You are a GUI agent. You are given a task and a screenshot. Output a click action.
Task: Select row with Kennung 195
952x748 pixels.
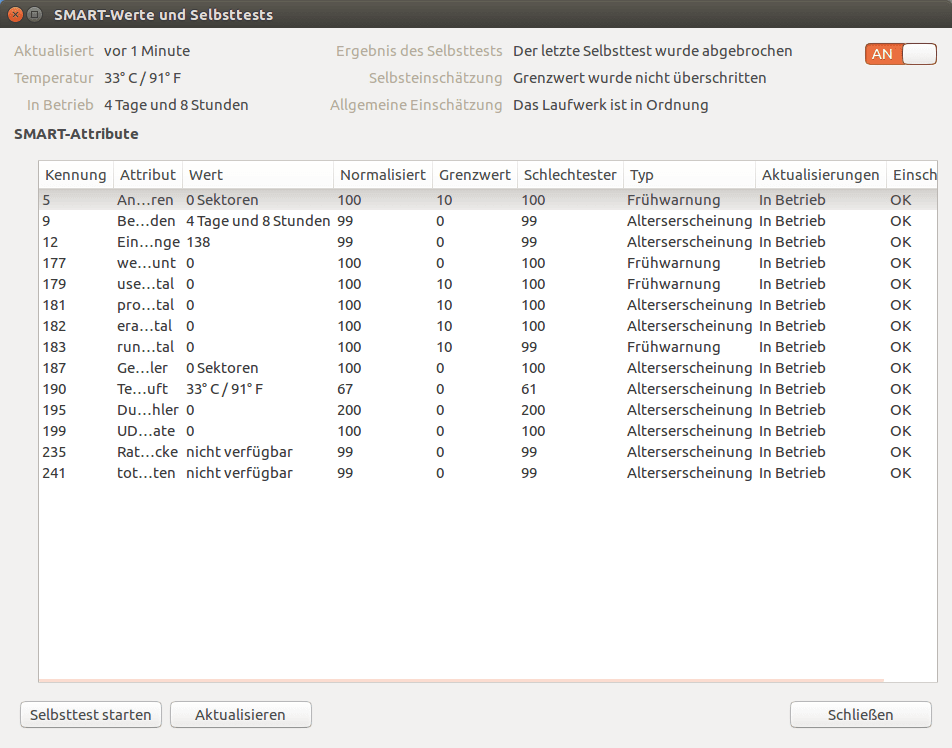coord(488,410)
